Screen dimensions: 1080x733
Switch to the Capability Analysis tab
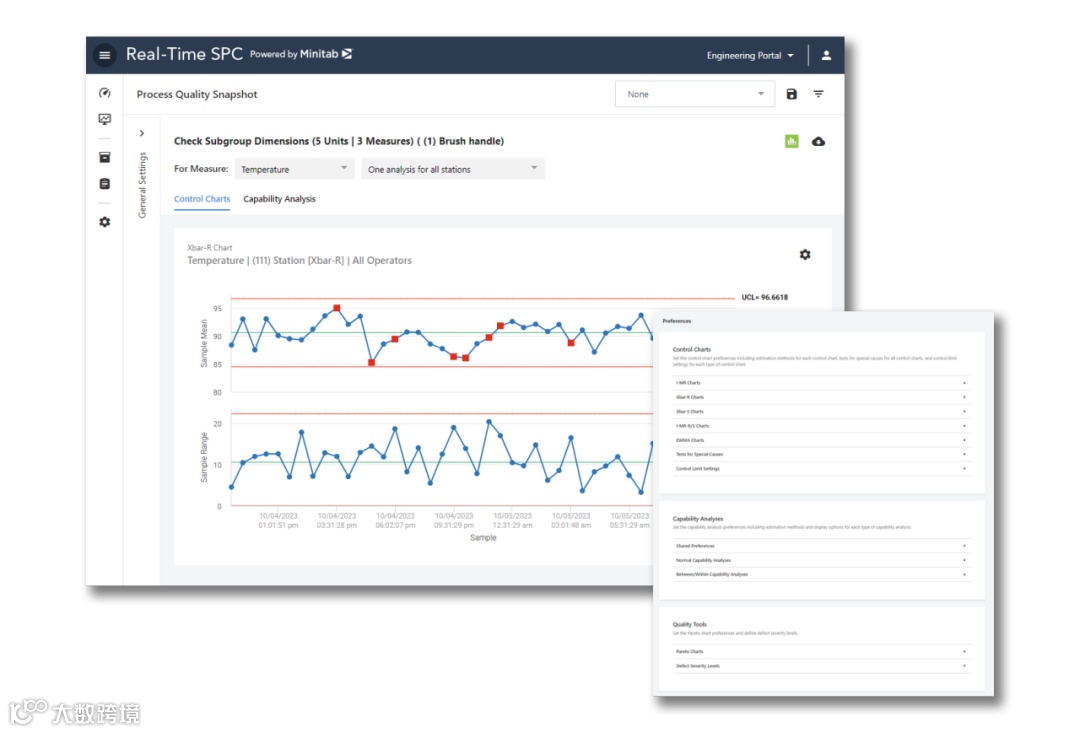279,198
